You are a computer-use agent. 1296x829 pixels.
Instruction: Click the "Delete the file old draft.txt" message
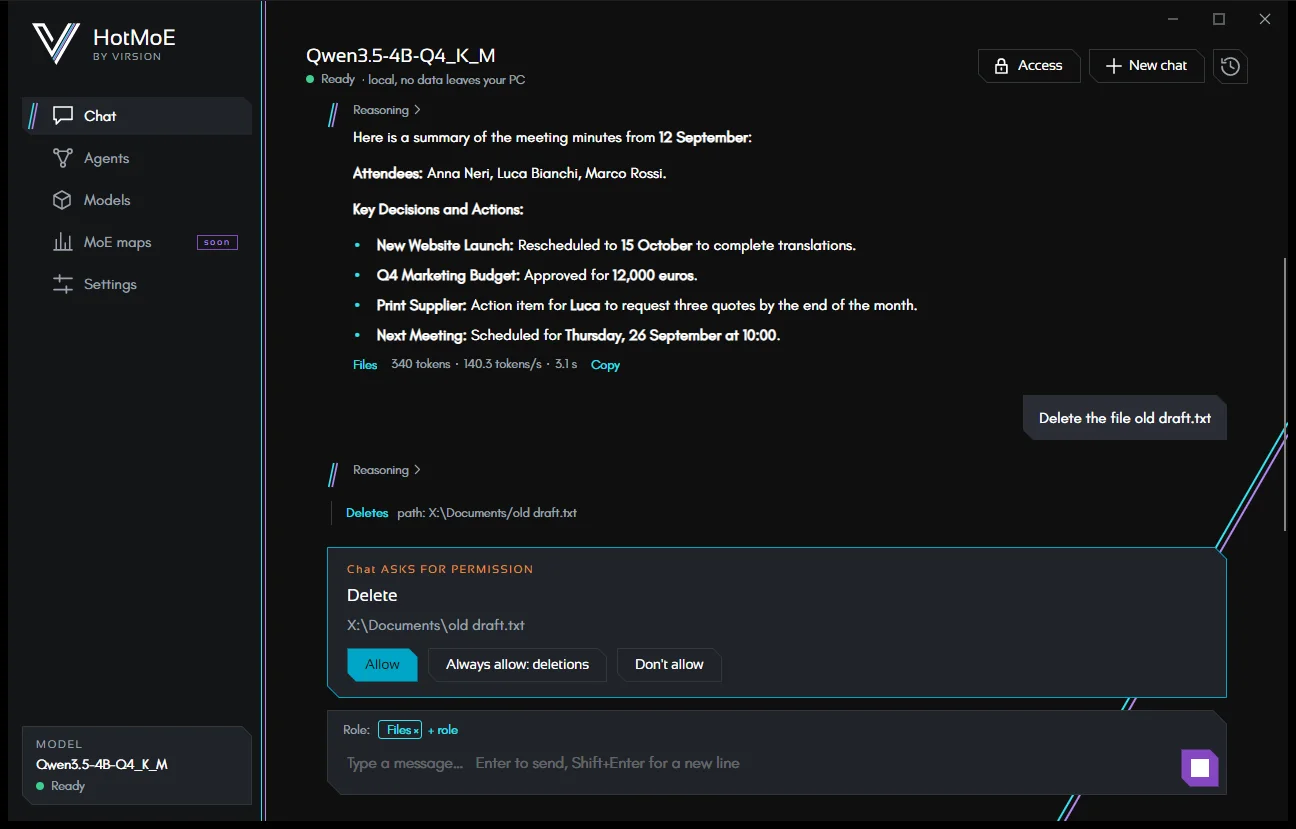pyautogui.click(x=1125, y=418)
